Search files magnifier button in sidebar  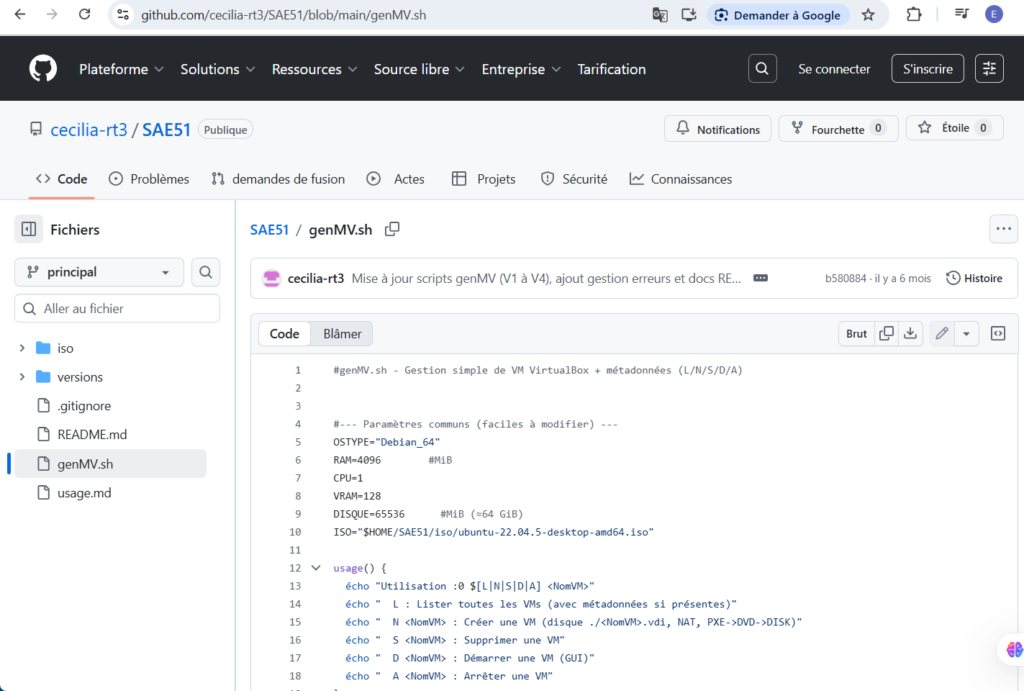(205, 272)
